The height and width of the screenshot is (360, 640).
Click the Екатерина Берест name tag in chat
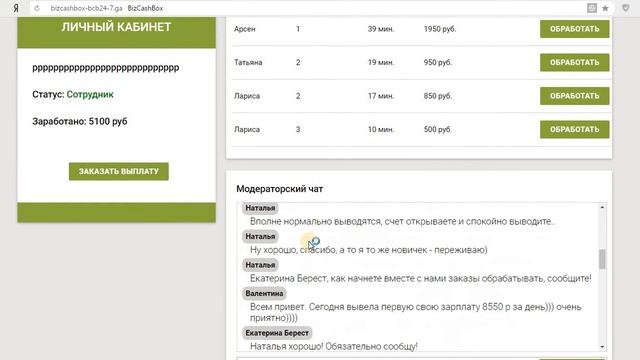tap(277, 333)
